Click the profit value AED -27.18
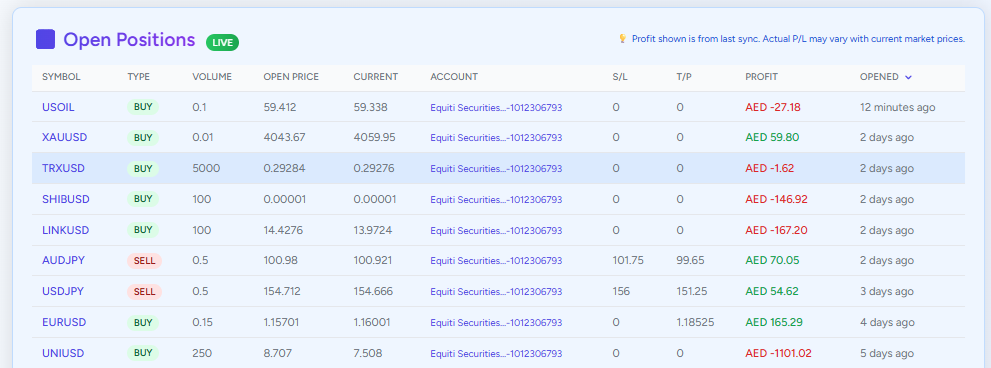991x368 pixels. [x=773, y=107]
